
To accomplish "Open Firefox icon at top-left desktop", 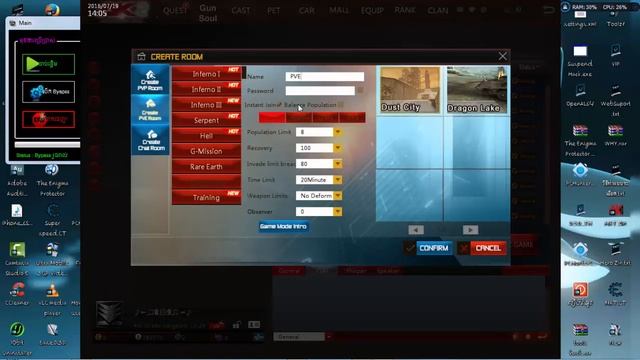I will click(x=52, y=9).
